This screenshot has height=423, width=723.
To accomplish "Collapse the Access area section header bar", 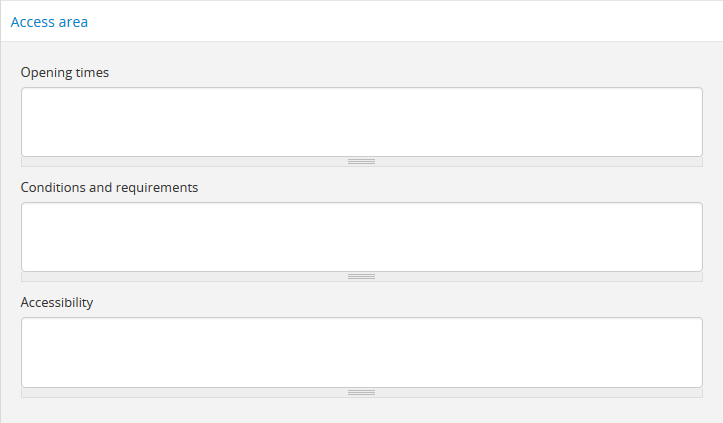I will pos(360,22).
